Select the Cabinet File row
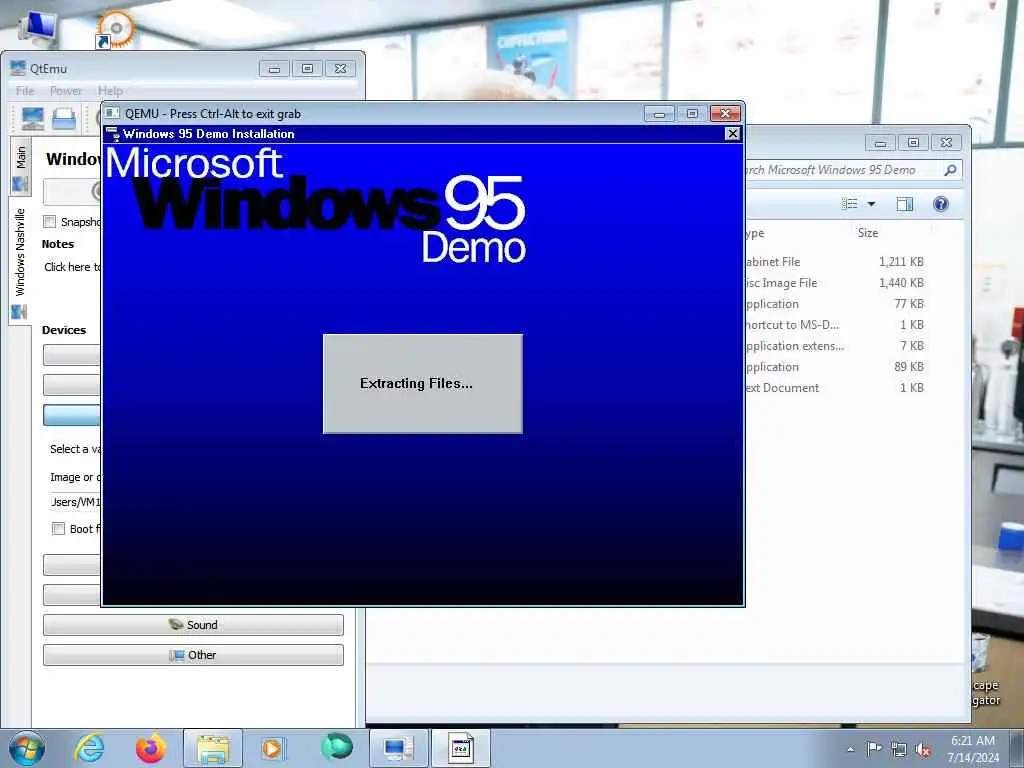Image resolution: width=1024 pixels, height=768 pixels. 836,262
